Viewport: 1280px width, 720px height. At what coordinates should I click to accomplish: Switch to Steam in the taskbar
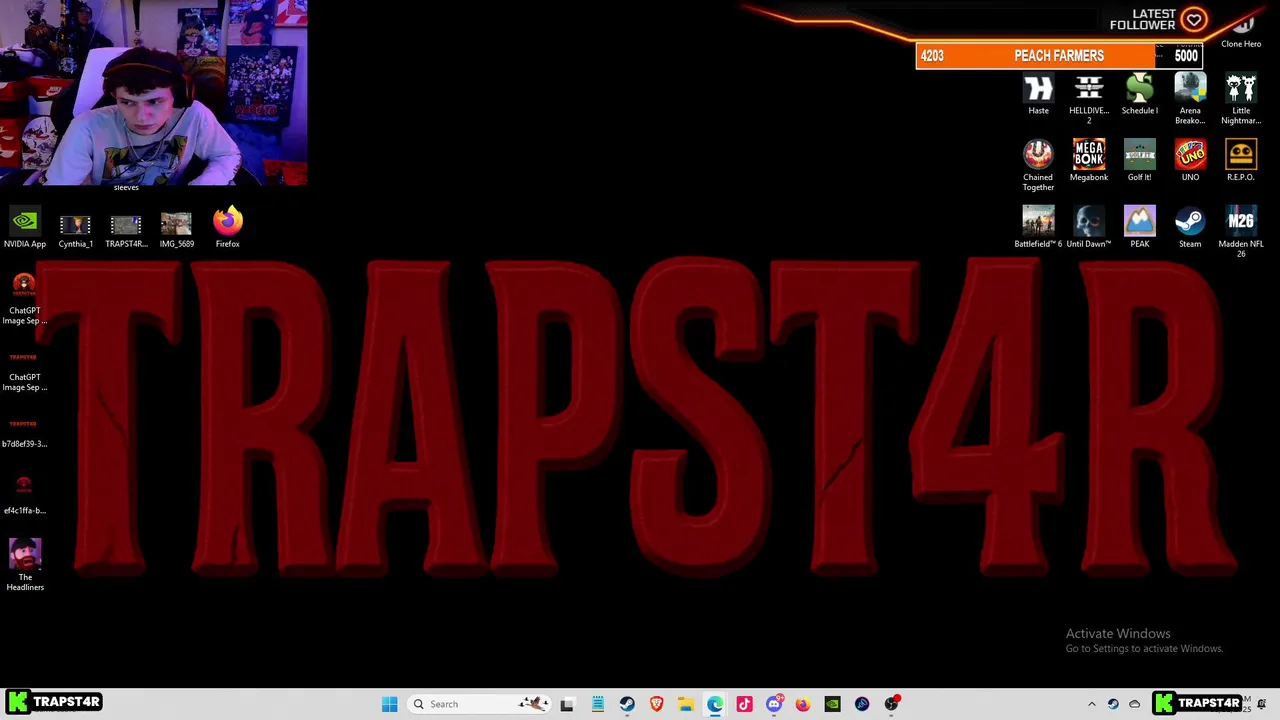click(x=627, y=704)
